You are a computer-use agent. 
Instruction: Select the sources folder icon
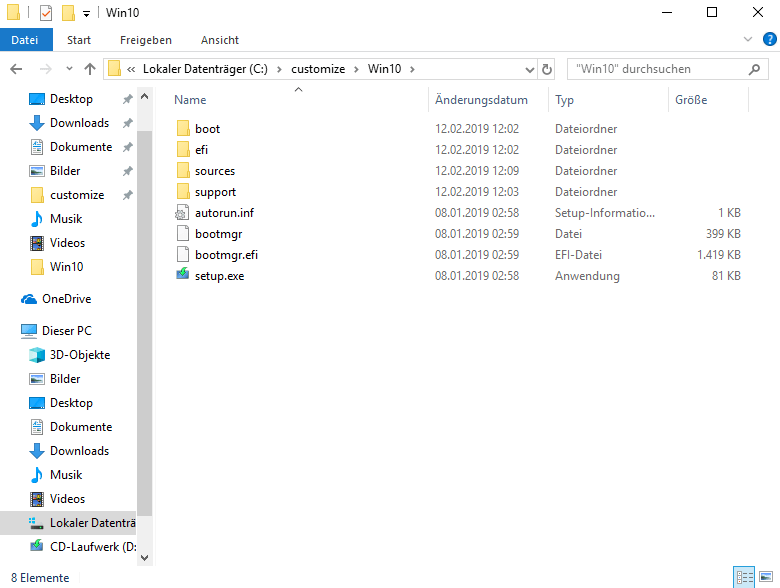coord(183,171)
